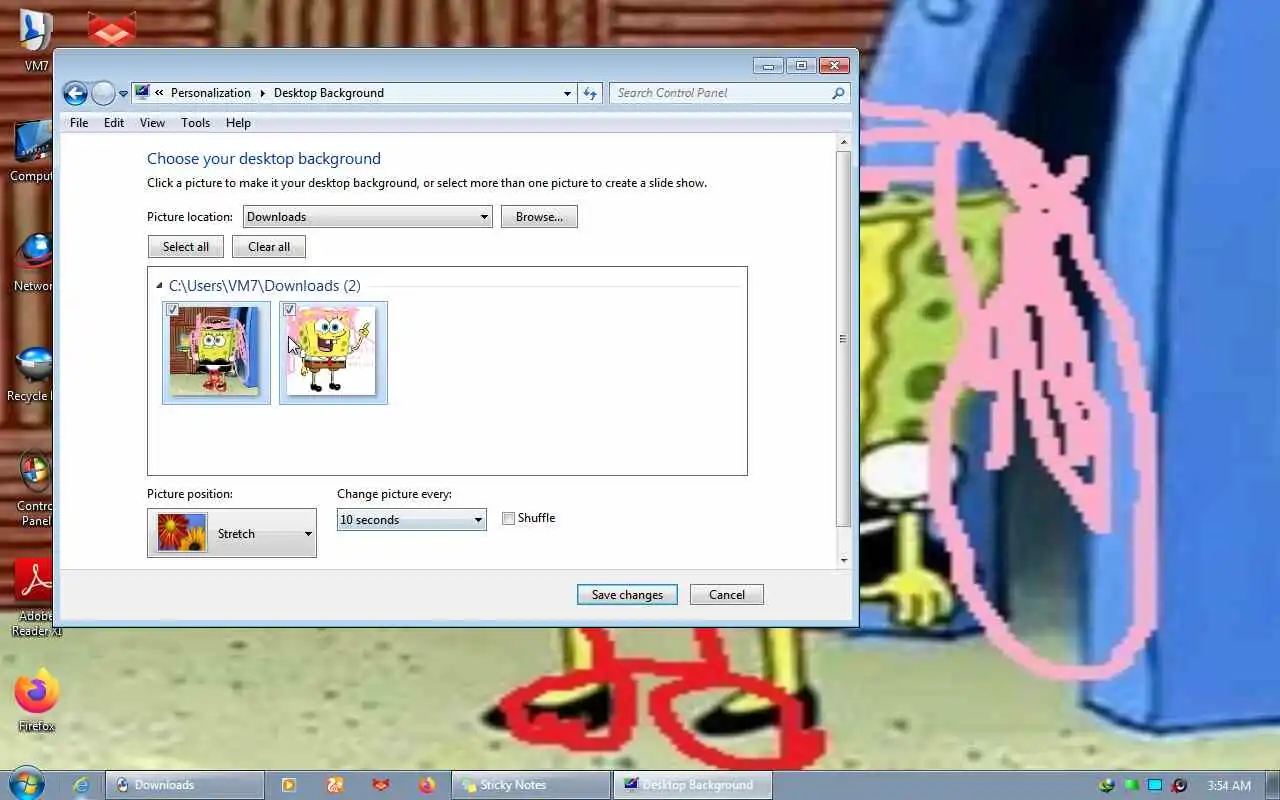Click Desktop Background breadcrumb segment

point(328,93)
